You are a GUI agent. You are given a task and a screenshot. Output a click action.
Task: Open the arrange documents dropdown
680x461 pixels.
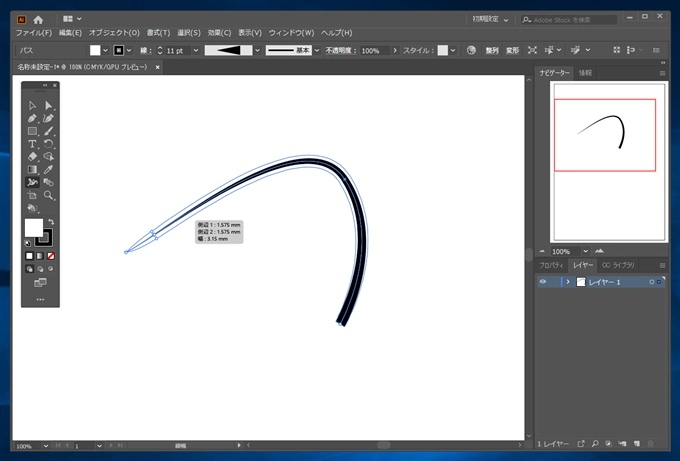pos(72,19)
